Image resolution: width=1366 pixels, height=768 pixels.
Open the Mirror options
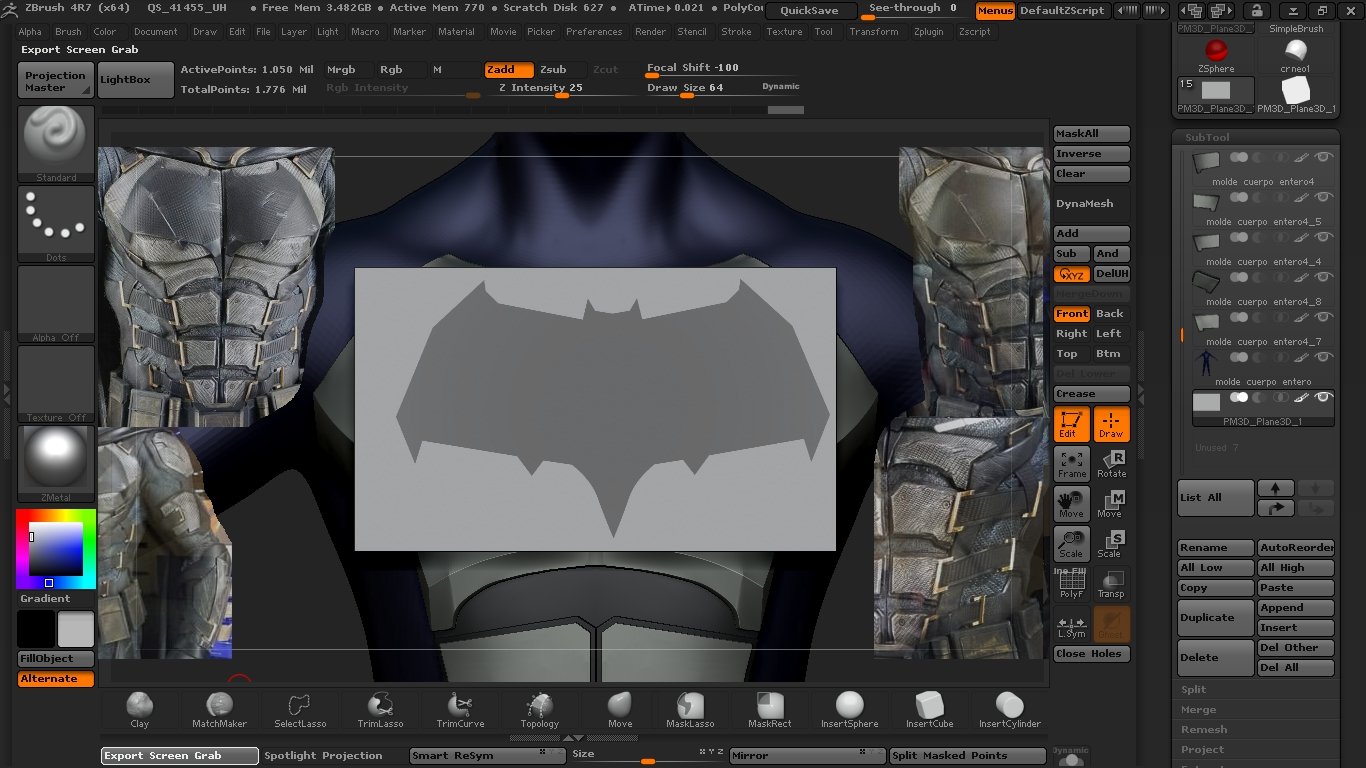coord(807,756)
